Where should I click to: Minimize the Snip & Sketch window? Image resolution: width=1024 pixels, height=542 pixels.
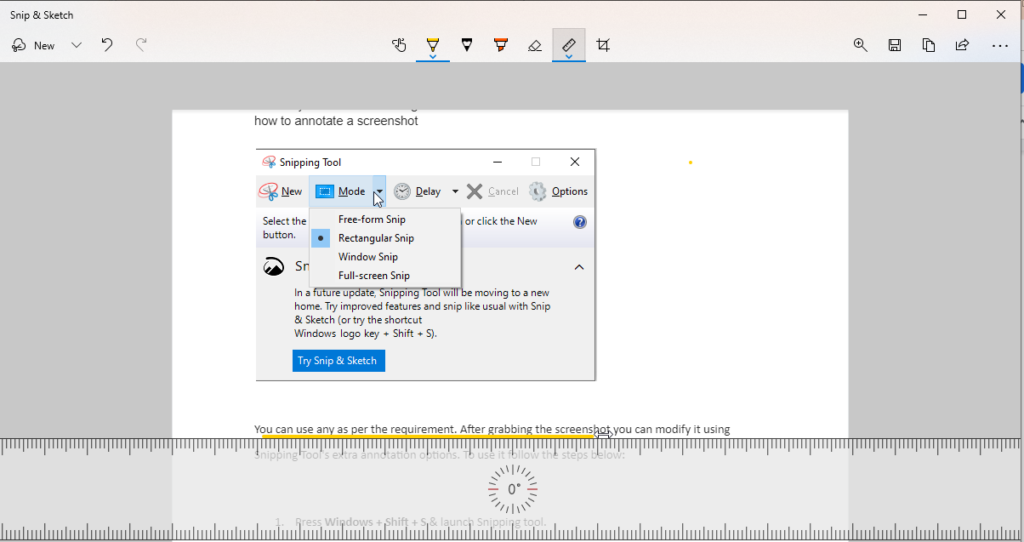pos(923,14)
